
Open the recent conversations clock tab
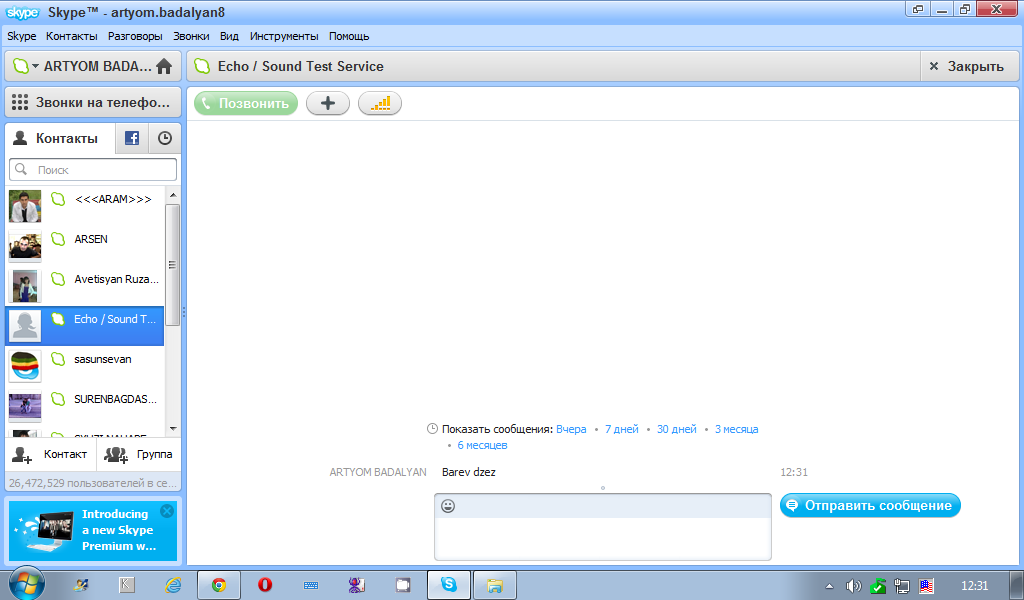(x=165, y=138)
